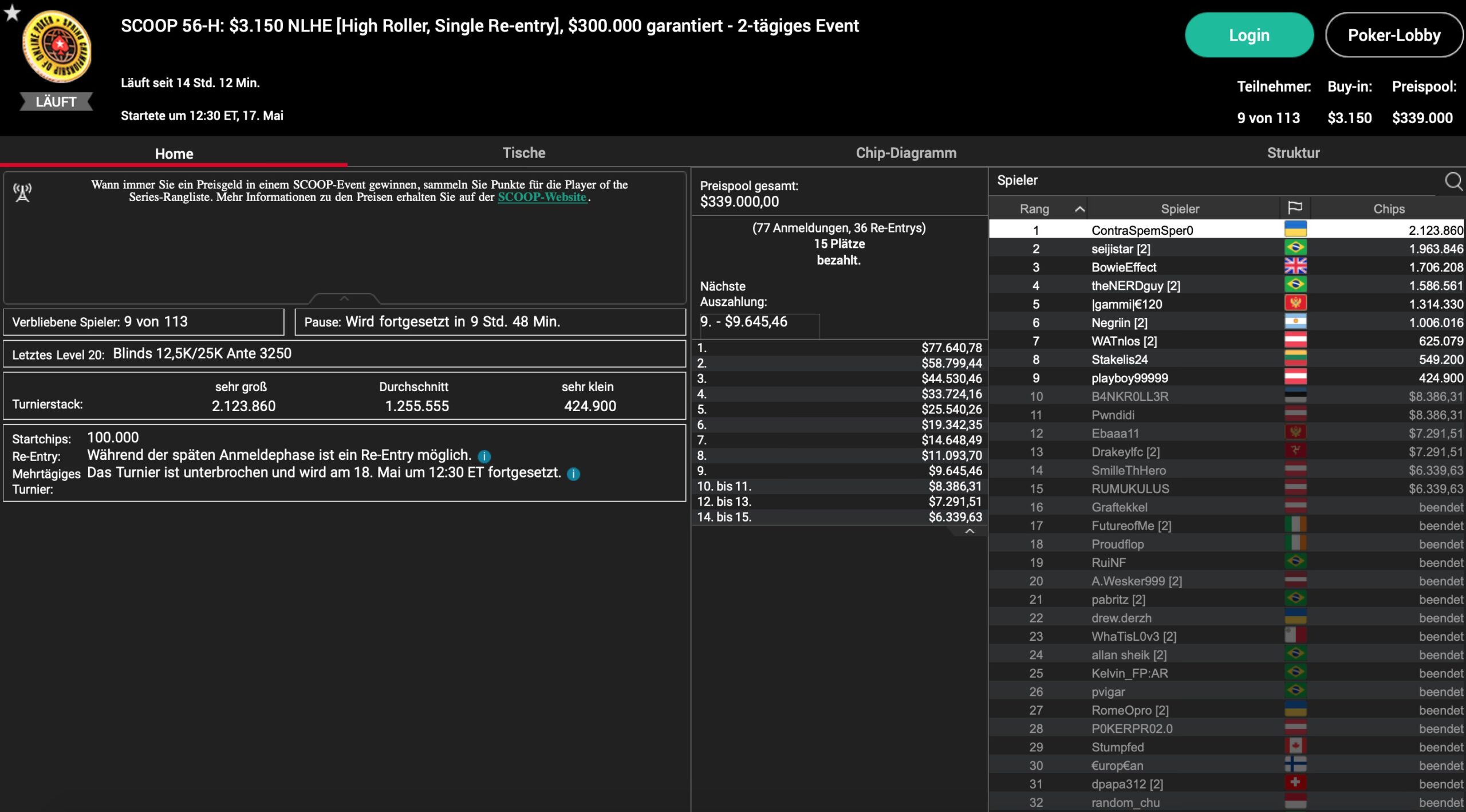Follow the SCOOP-Website link
Screen dimensions: 1466x812
point(542,197)
